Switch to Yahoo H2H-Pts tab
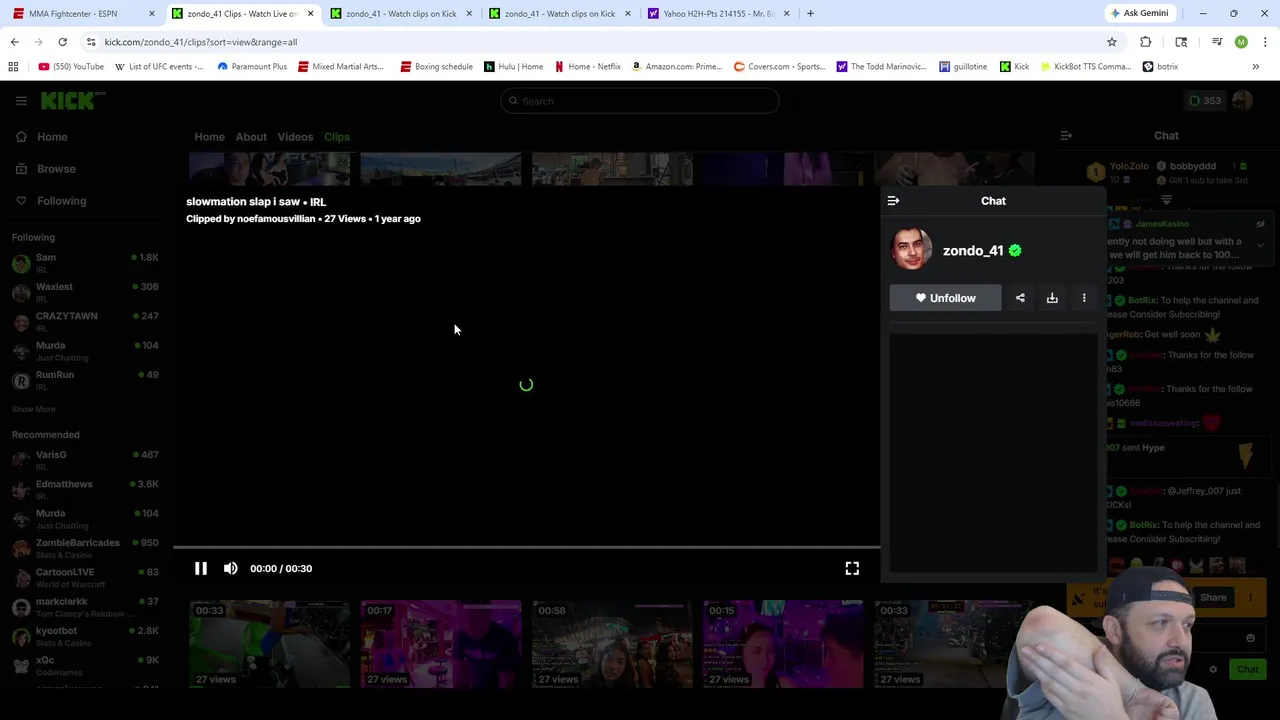This screenshot has width=1280, height=720. coord(718,13)
